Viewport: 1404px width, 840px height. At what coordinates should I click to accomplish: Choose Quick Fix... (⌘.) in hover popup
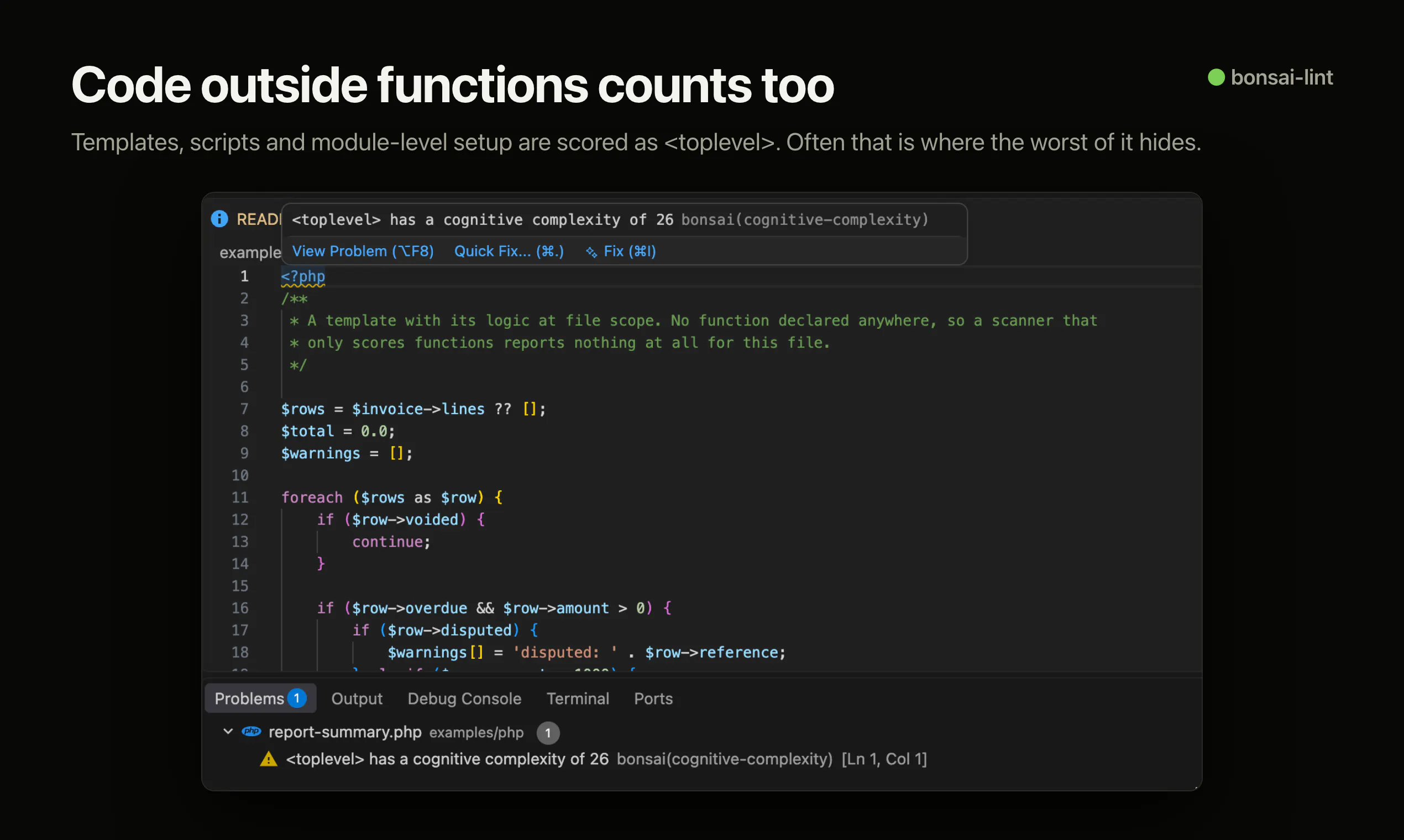tap(509, 251)
